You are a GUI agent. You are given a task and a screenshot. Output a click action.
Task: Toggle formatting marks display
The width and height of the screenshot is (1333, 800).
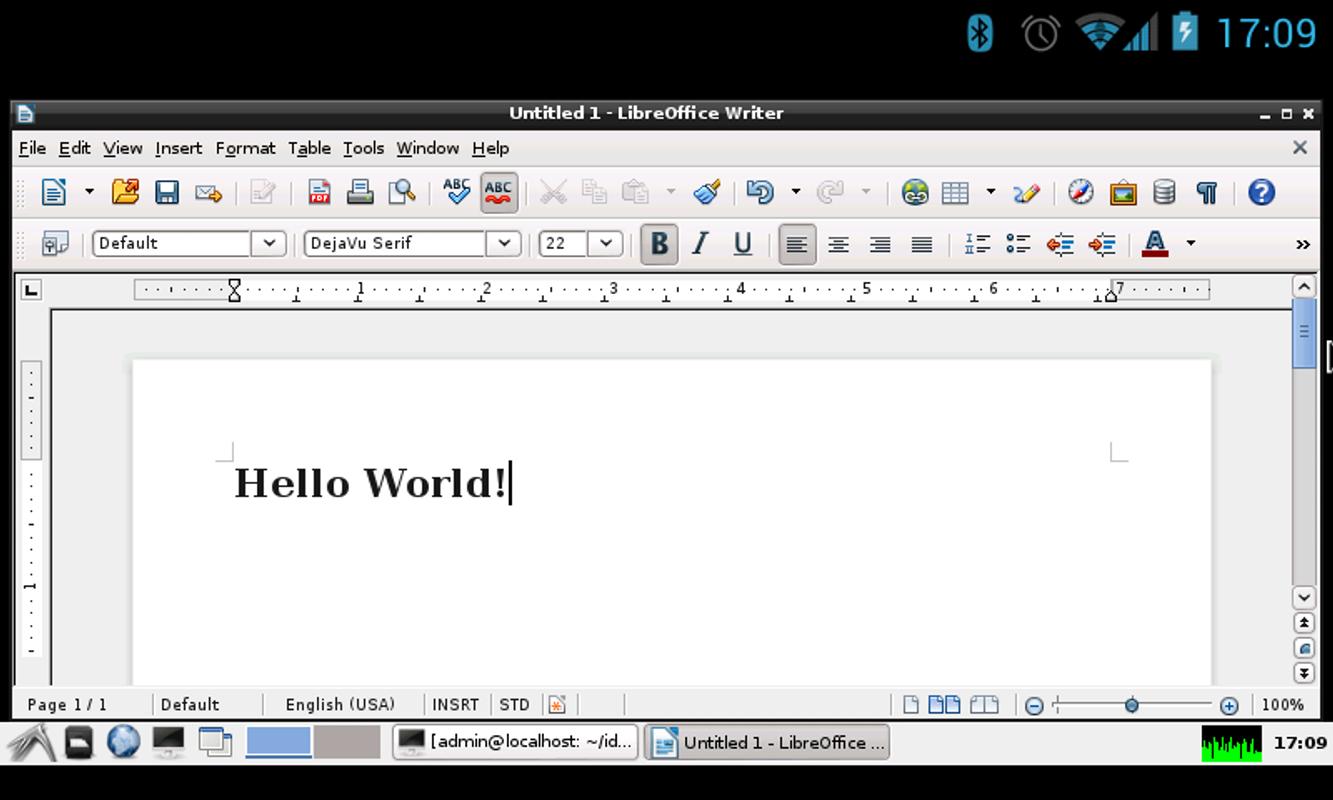pyautogui.click(x=1207, y=192)
